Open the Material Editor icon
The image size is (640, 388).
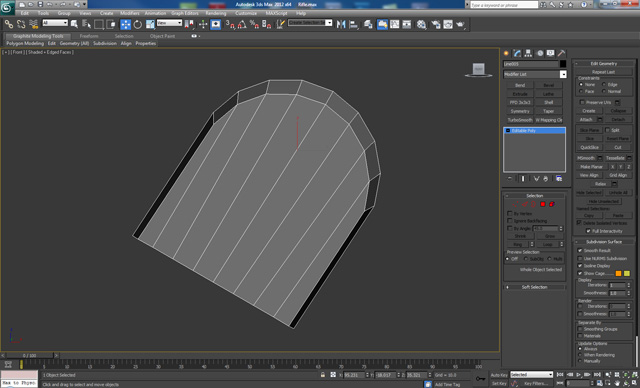[421, 24]
